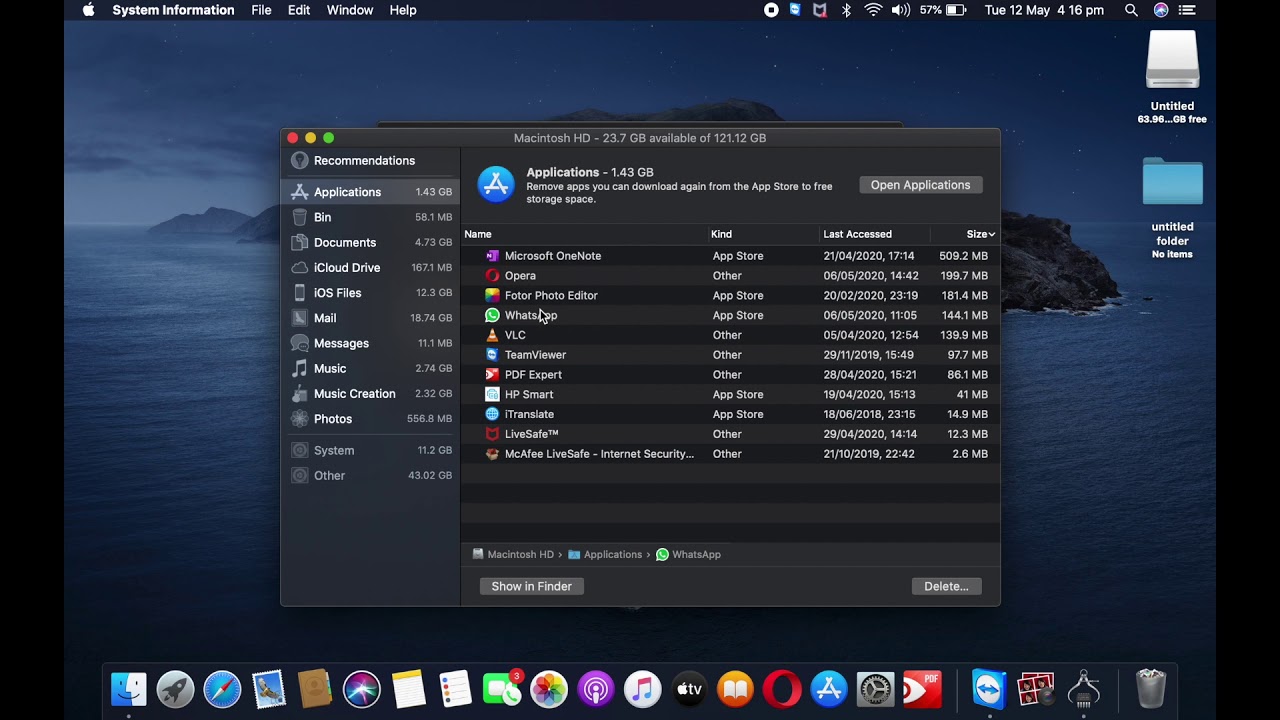Click the battery status in menu bar
Viewport: 1280px width, 720px height.
click(943, 10)
